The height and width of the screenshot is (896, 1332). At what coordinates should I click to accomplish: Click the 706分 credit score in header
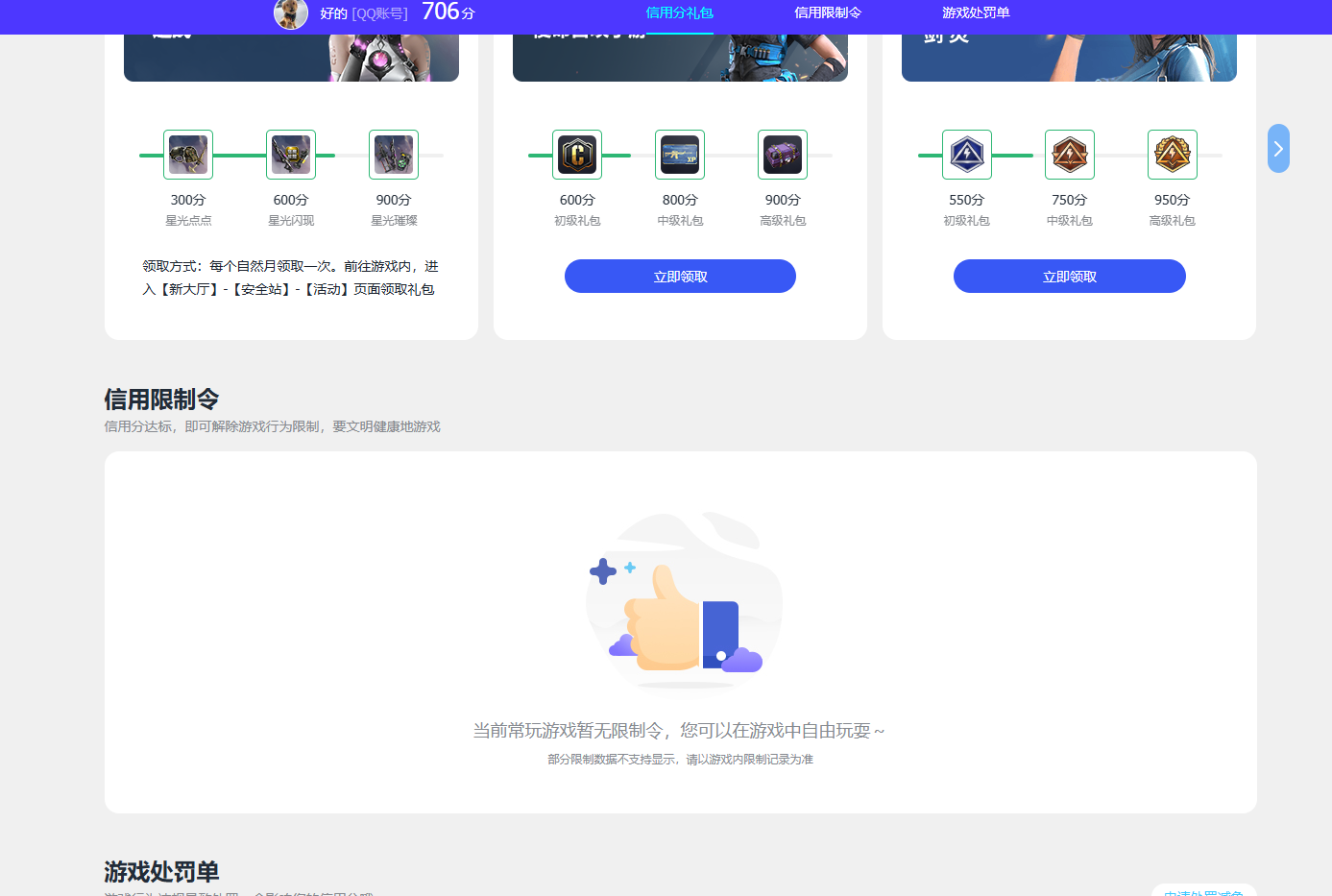tap(448, 12)
